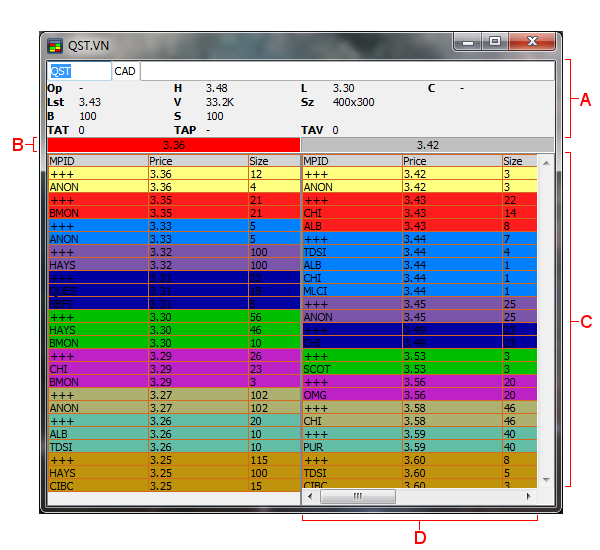Screen dimensions: 600x550
Task: Sort bids by the MPID column header
Action: (97, 160)
